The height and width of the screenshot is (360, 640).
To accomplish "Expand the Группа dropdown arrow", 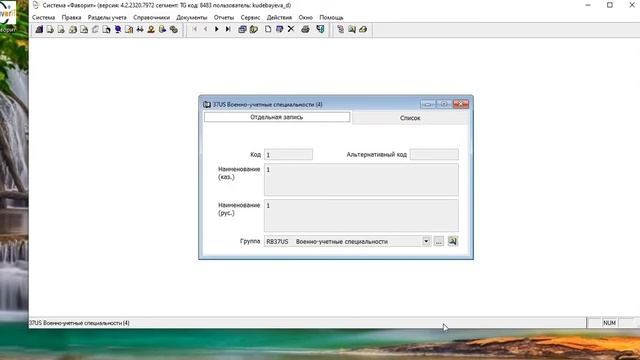I will click(x=426, y=241).
